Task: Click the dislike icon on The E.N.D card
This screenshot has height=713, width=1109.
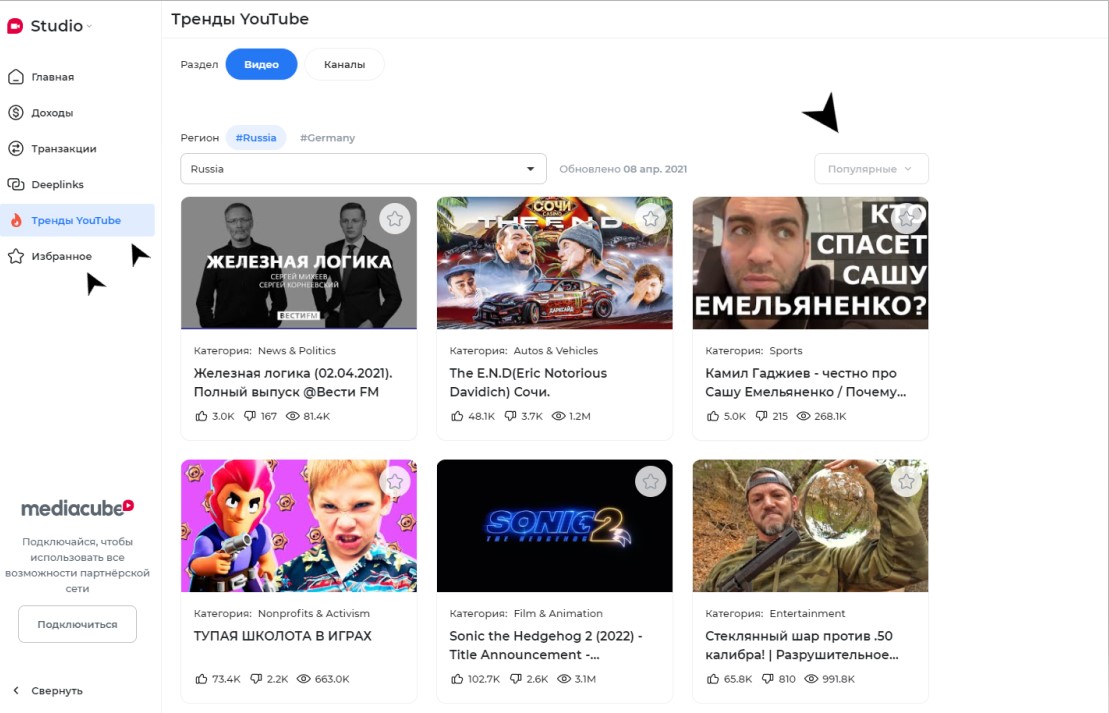Action: [x=510, y=416]
